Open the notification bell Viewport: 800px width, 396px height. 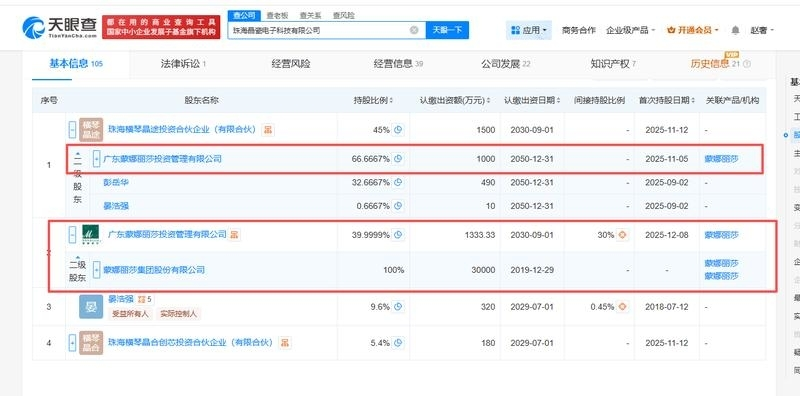[x=735, y=30]
